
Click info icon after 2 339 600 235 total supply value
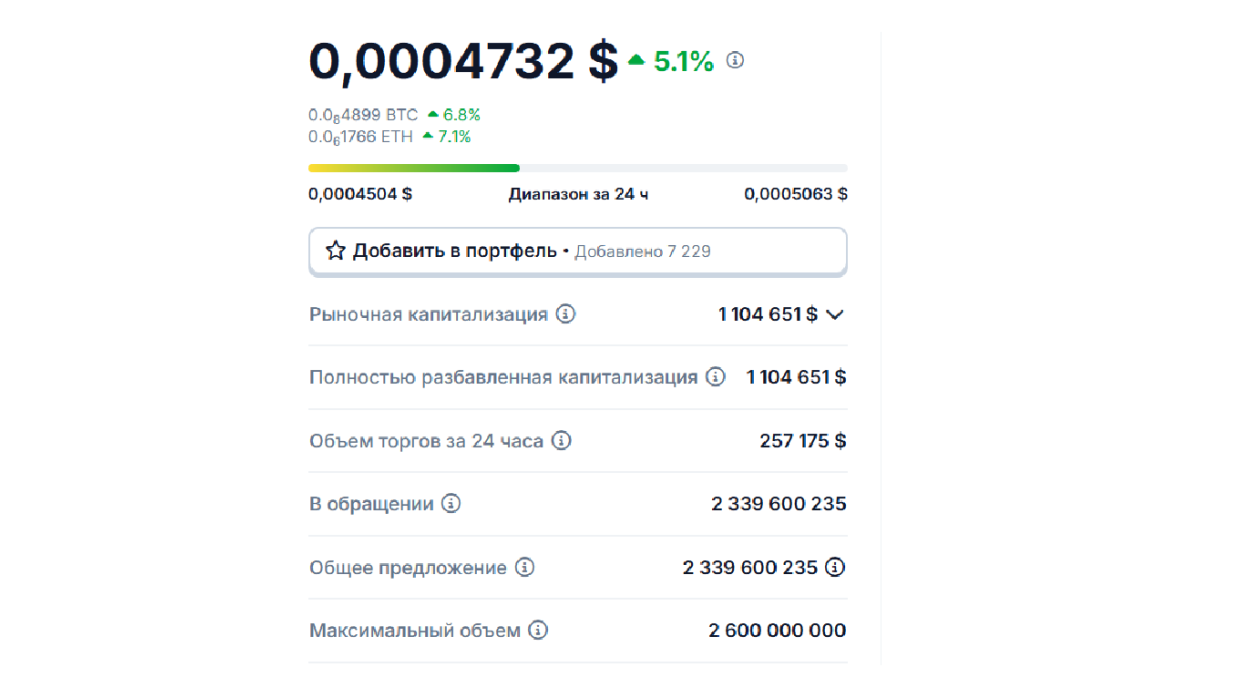tap(835, 567)
